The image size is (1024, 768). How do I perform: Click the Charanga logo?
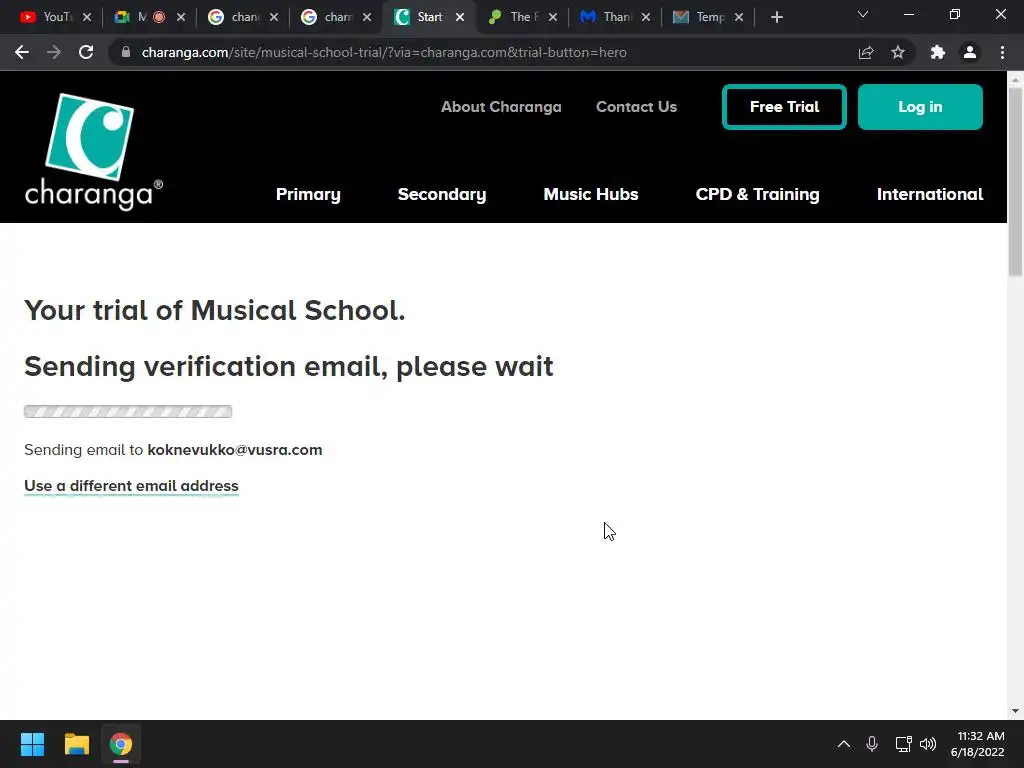coord(93,152)
